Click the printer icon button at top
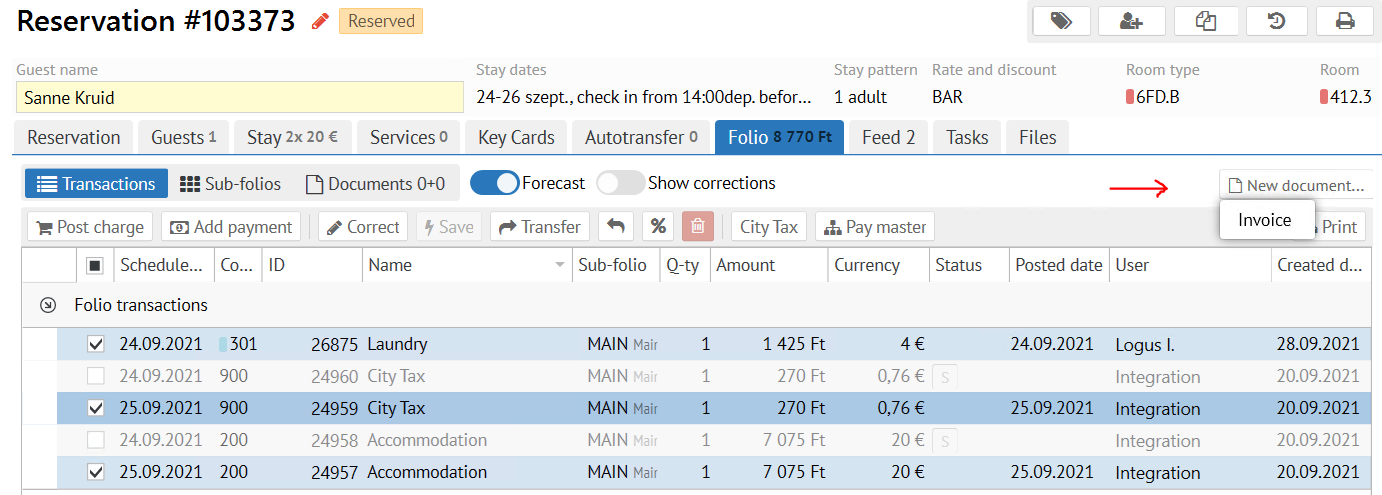 [x=1345, y=21]
